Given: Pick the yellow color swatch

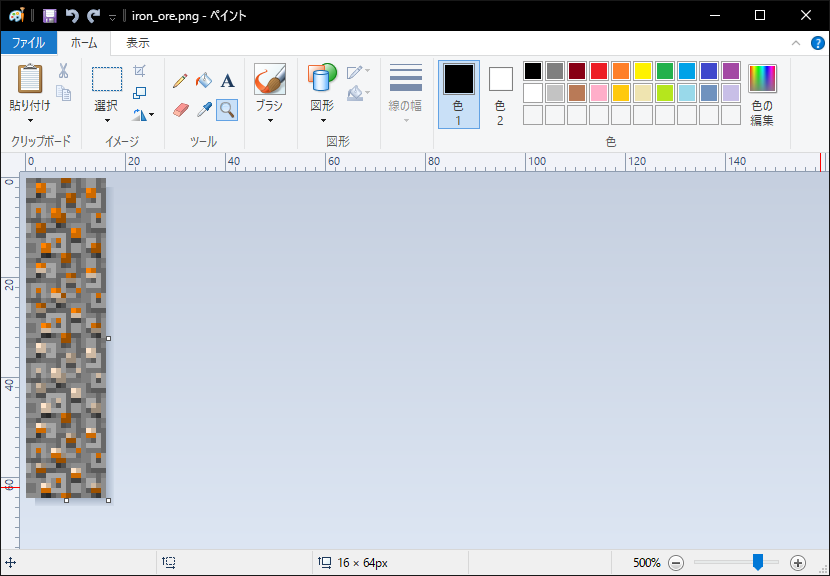Looking at the screenshot, I should point(643,70).
